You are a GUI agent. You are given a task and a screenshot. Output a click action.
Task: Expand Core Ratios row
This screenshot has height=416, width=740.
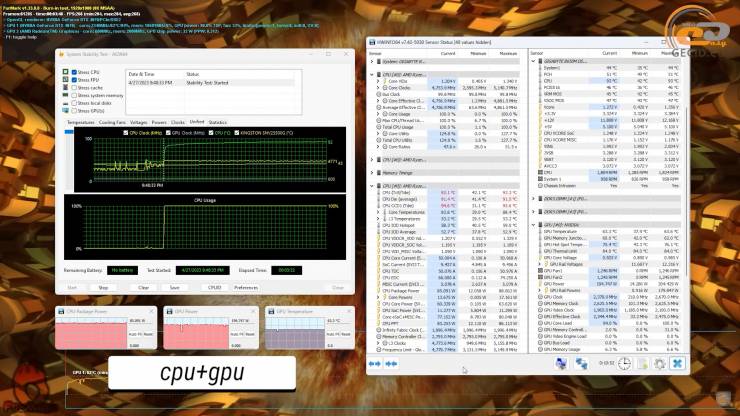(x=378, y=147)
